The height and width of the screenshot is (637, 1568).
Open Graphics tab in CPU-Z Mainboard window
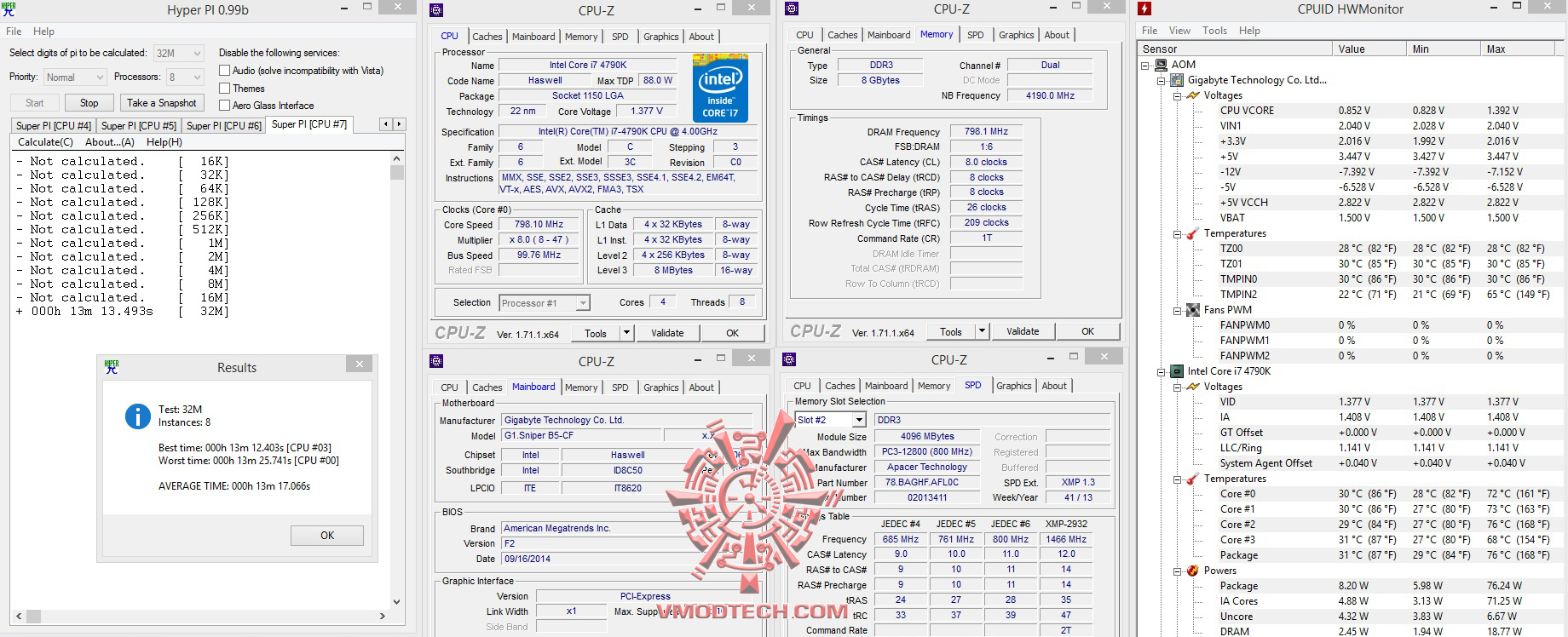[661, 387]
